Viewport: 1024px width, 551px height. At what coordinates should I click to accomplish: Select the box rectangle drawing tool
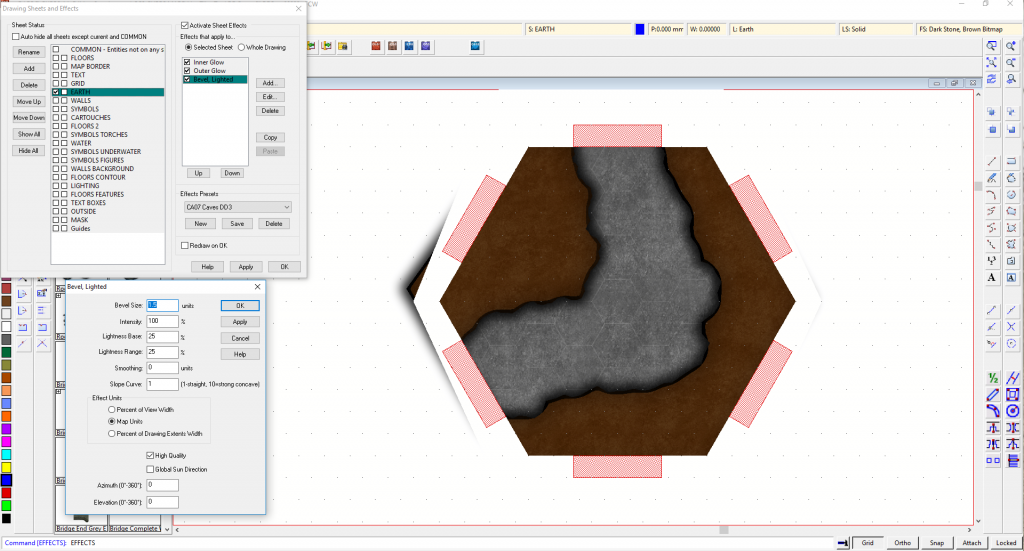coord(1012,161)
